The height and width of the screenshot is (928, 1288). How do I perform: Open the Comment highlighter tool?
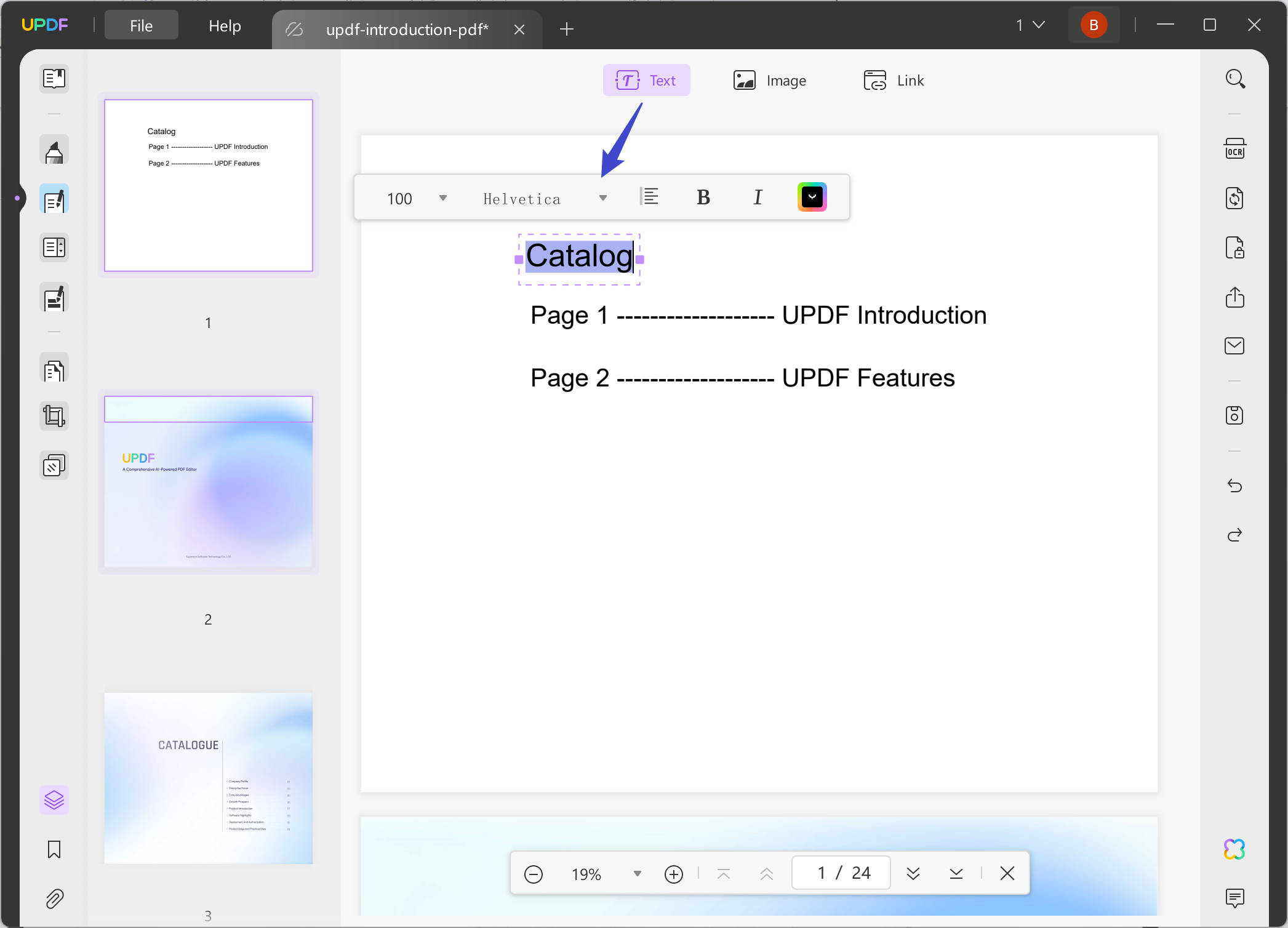click(x=54, y=151)
